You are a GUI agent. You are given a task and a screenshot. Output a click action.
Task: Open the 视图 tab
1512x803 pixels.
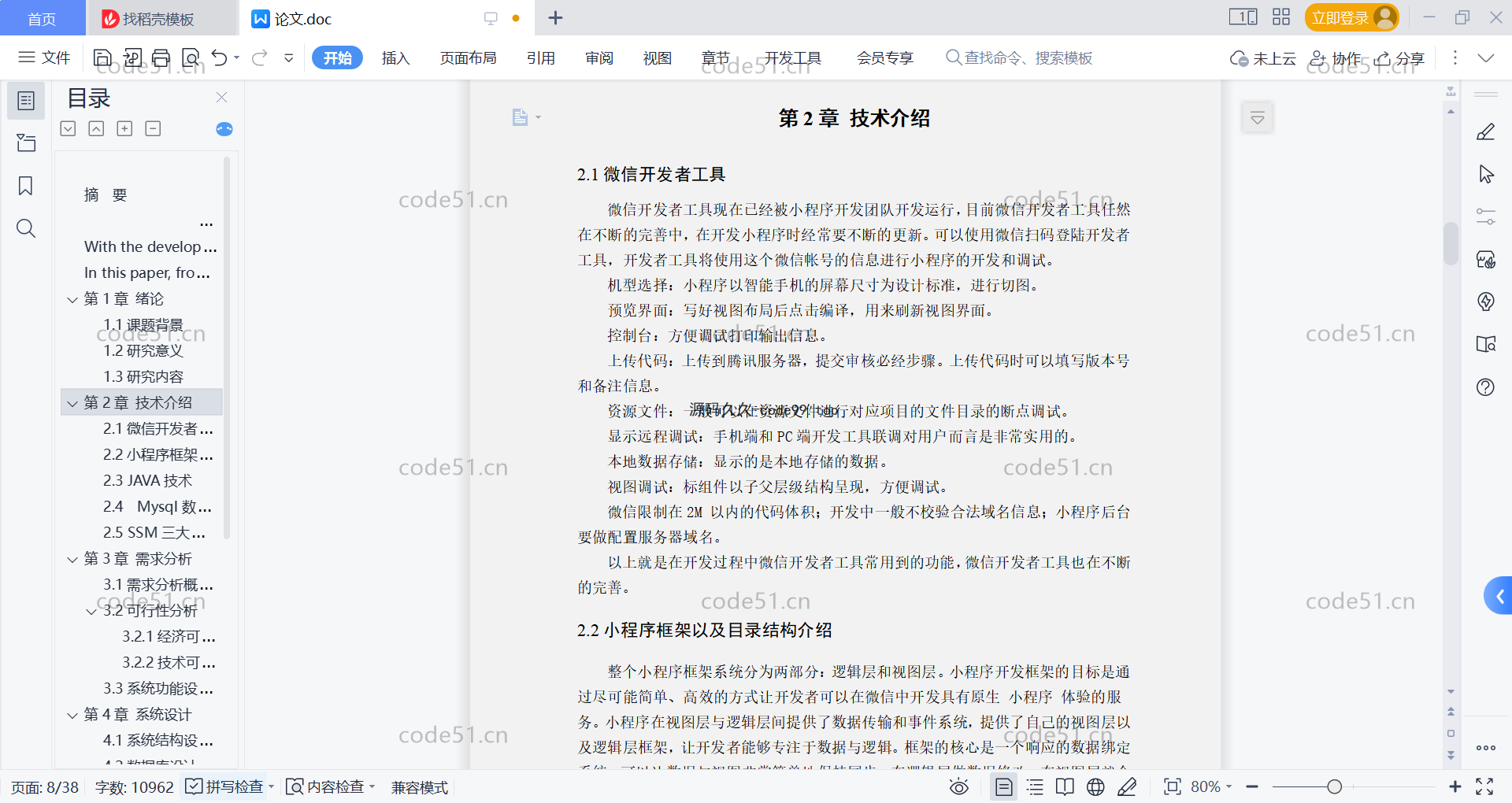click(658, 57)
